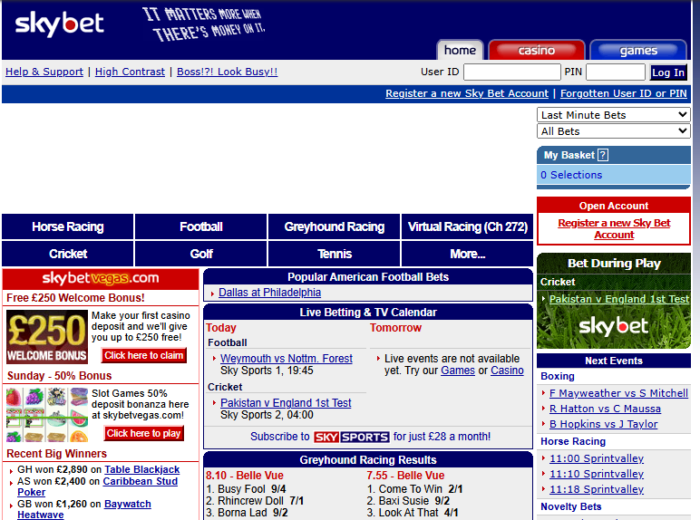Click the High Contrast link
This screenshot has height=520, width=700.
coord(130,72)
